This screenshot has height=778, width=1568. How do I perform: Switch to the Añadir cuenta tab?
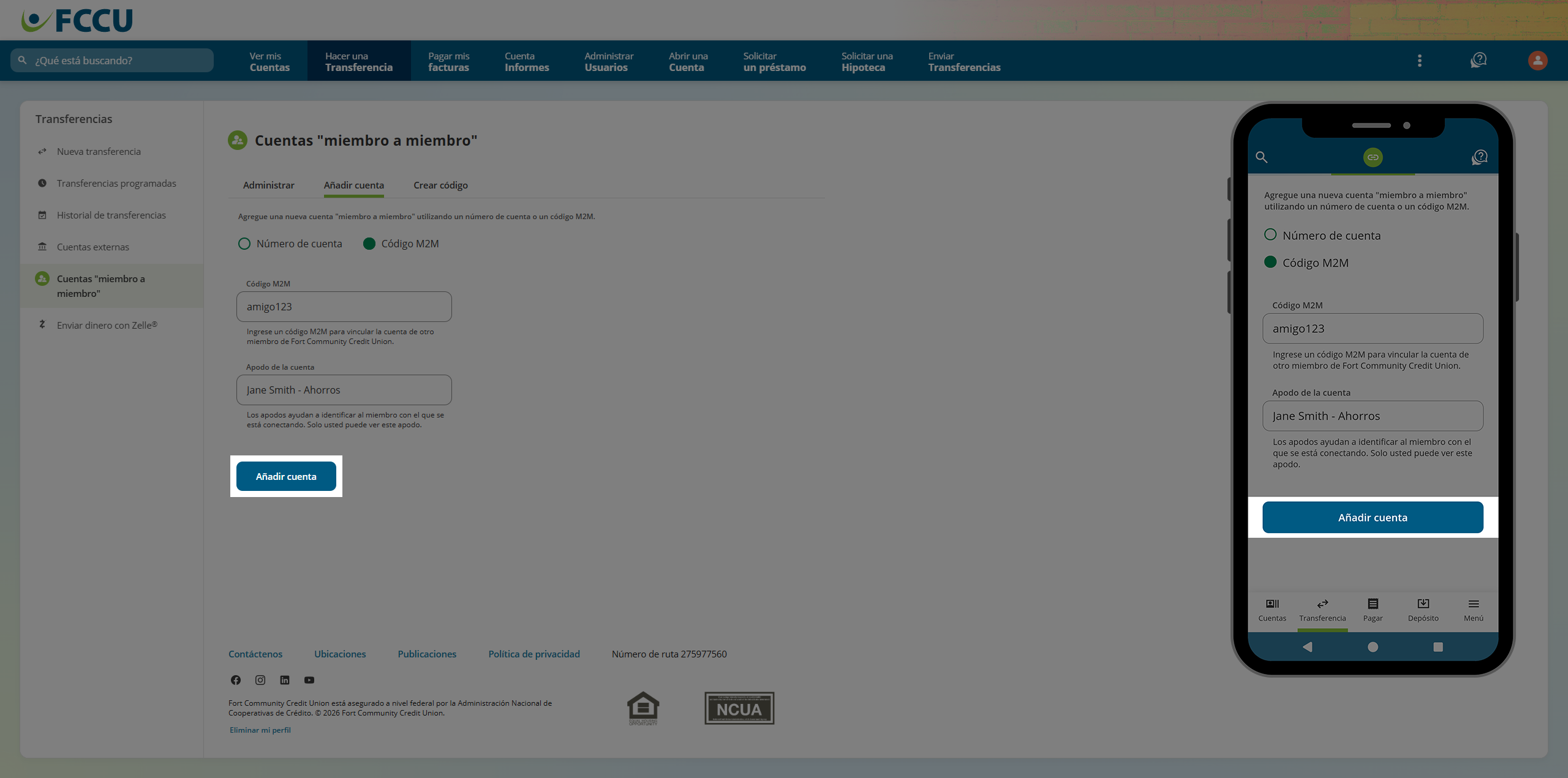coord(354,185)
